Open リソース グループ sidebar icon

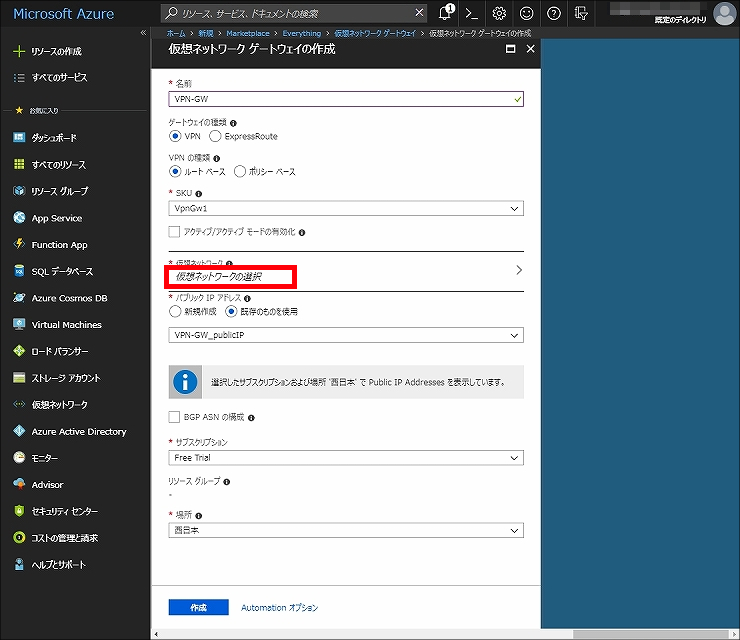tap(19, 191)
